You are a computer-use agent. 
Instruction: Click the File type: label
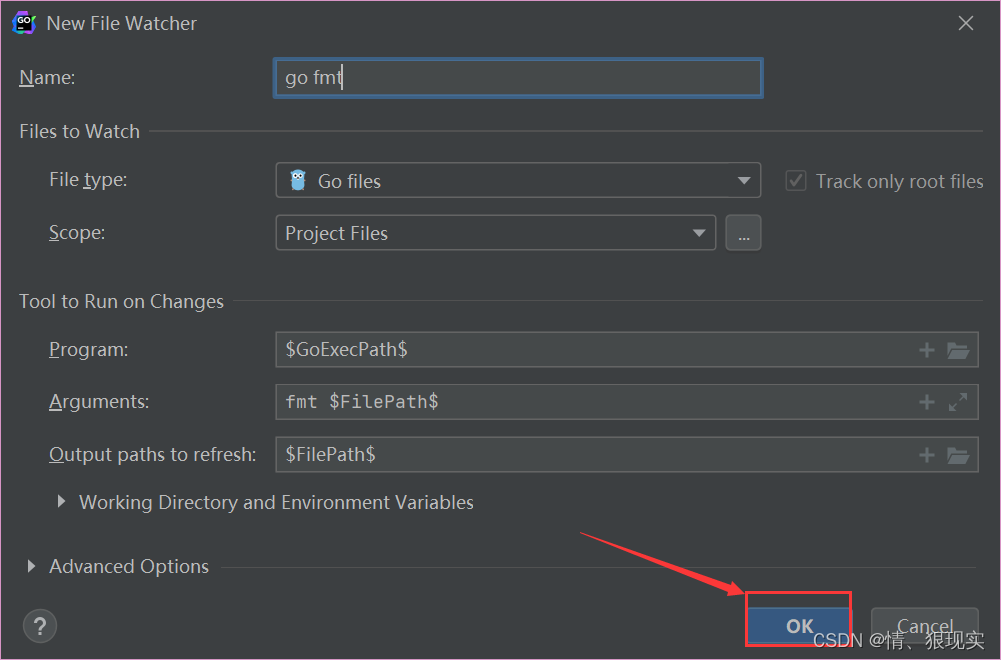pyautogui.click(x=88, y=180)
